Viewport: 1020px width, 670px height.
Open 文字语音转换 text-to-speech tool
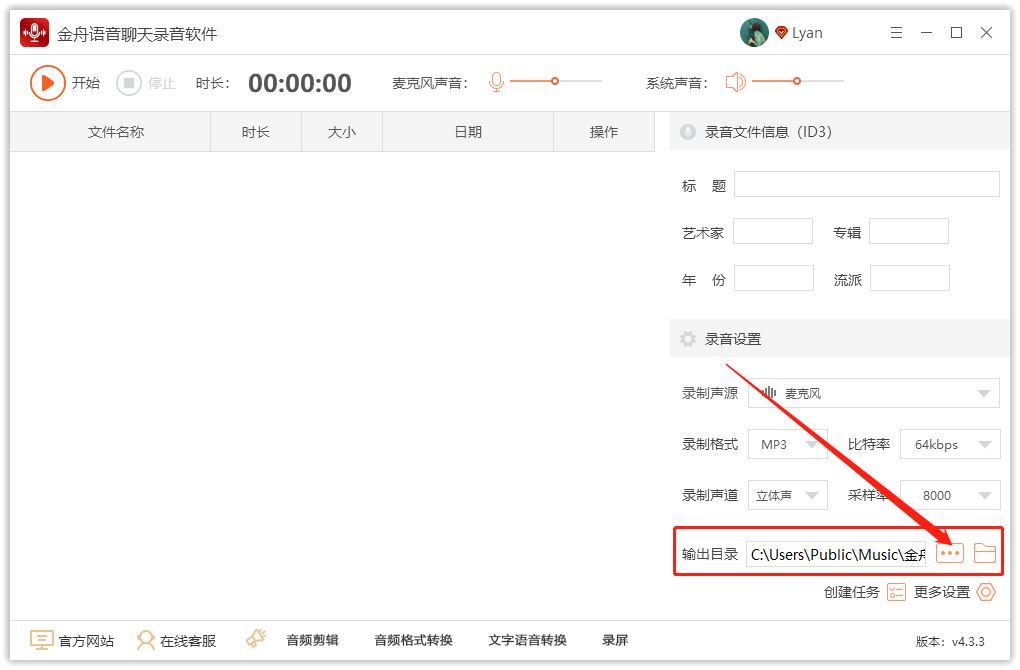(527, 640)
